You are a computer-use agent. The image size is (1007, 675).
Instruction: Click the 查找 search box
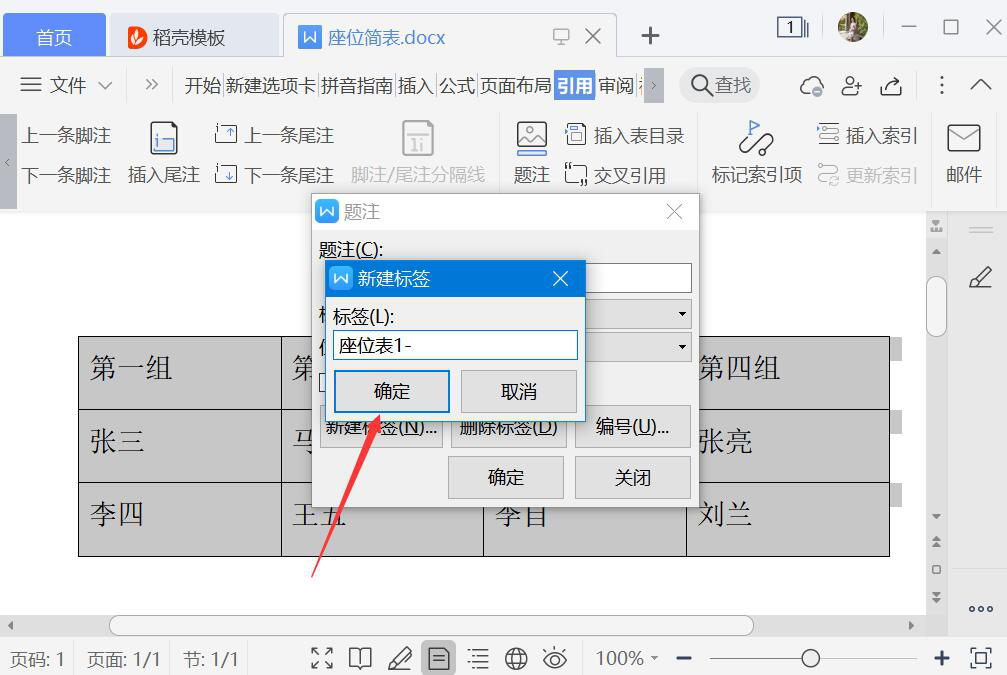[720, 85]
